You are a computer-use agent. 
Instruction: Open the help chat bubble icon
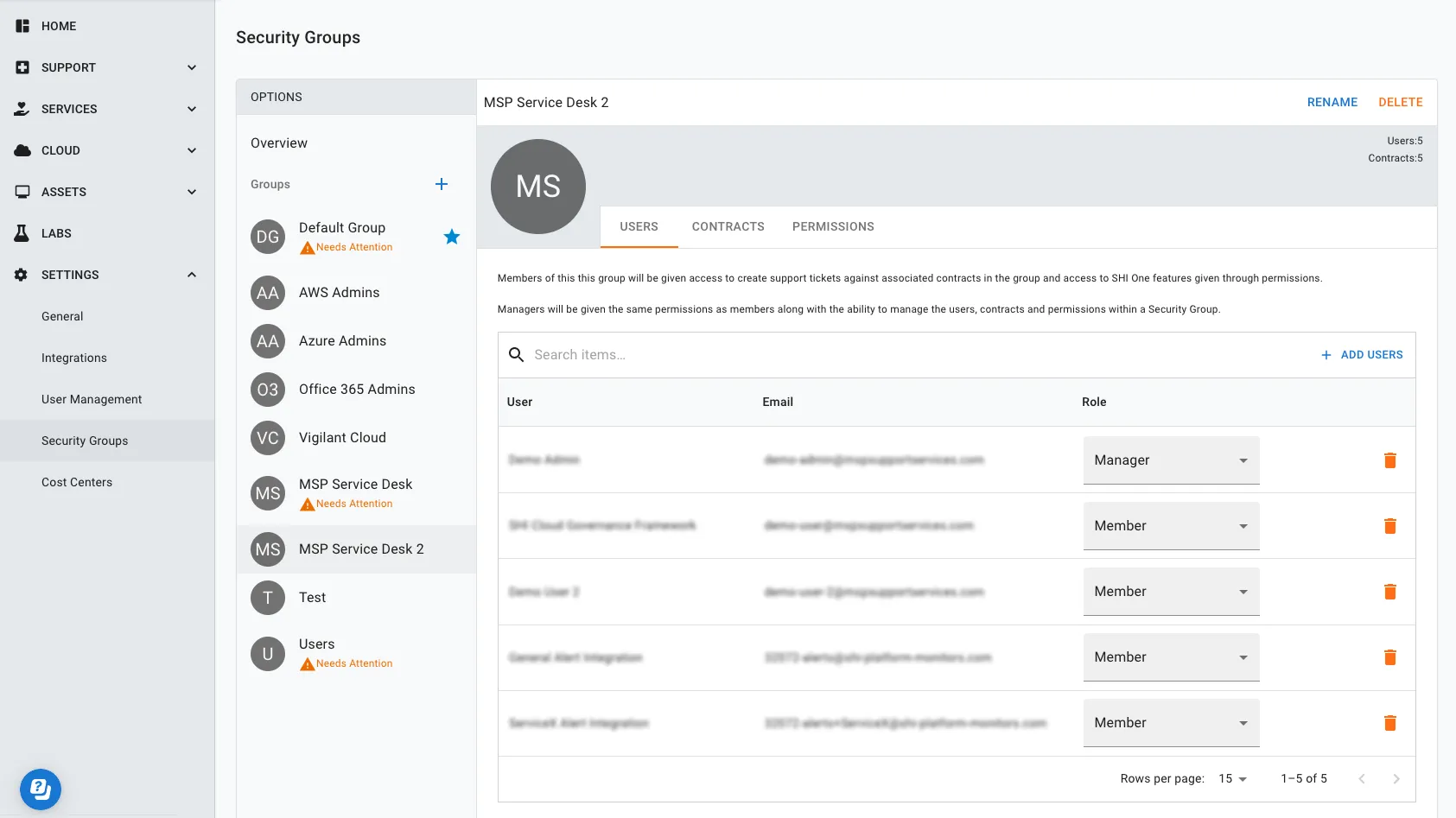click(41, 789)
